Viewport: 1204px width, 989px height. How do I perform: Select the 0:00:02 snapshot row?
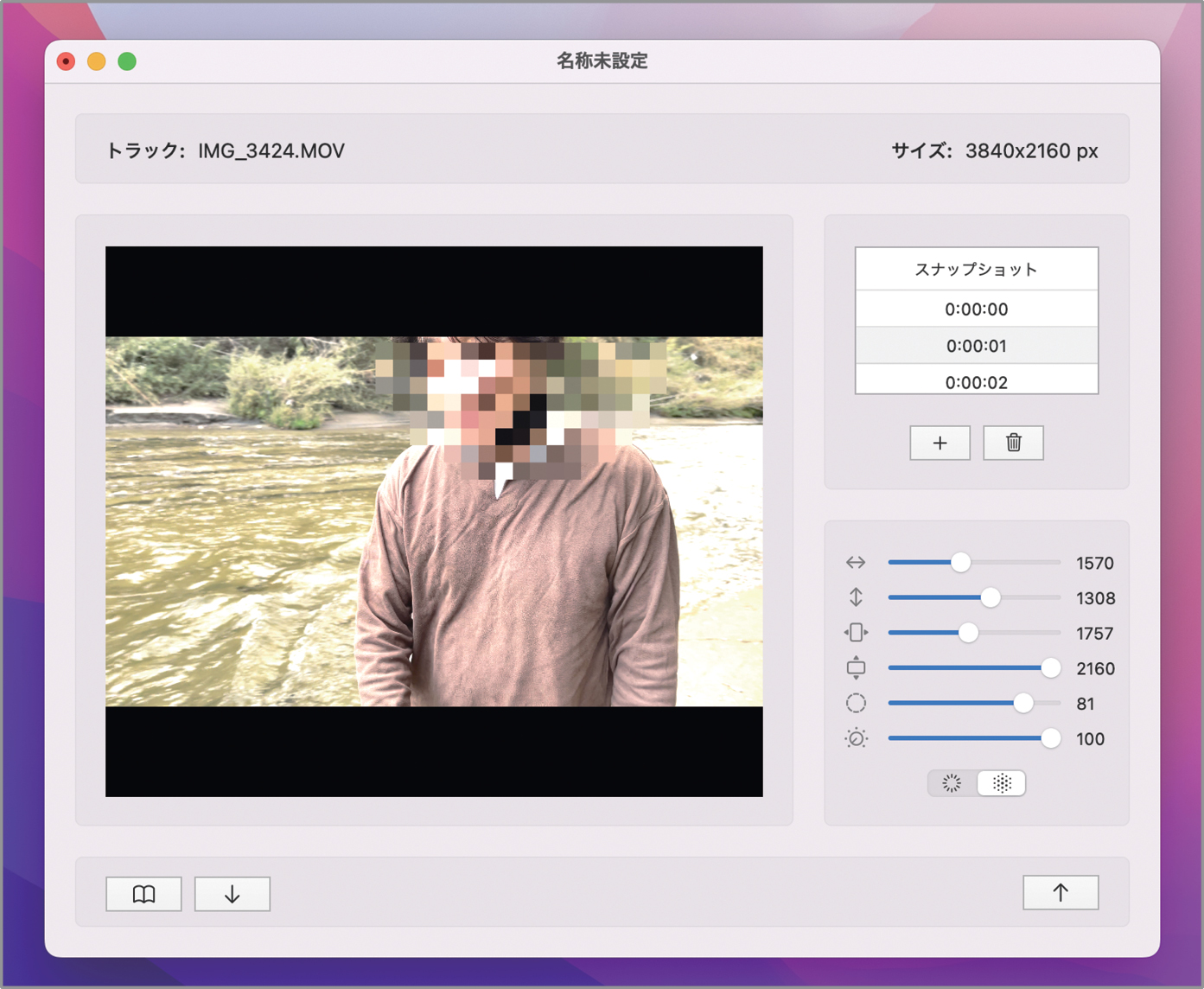pos(976,381)
